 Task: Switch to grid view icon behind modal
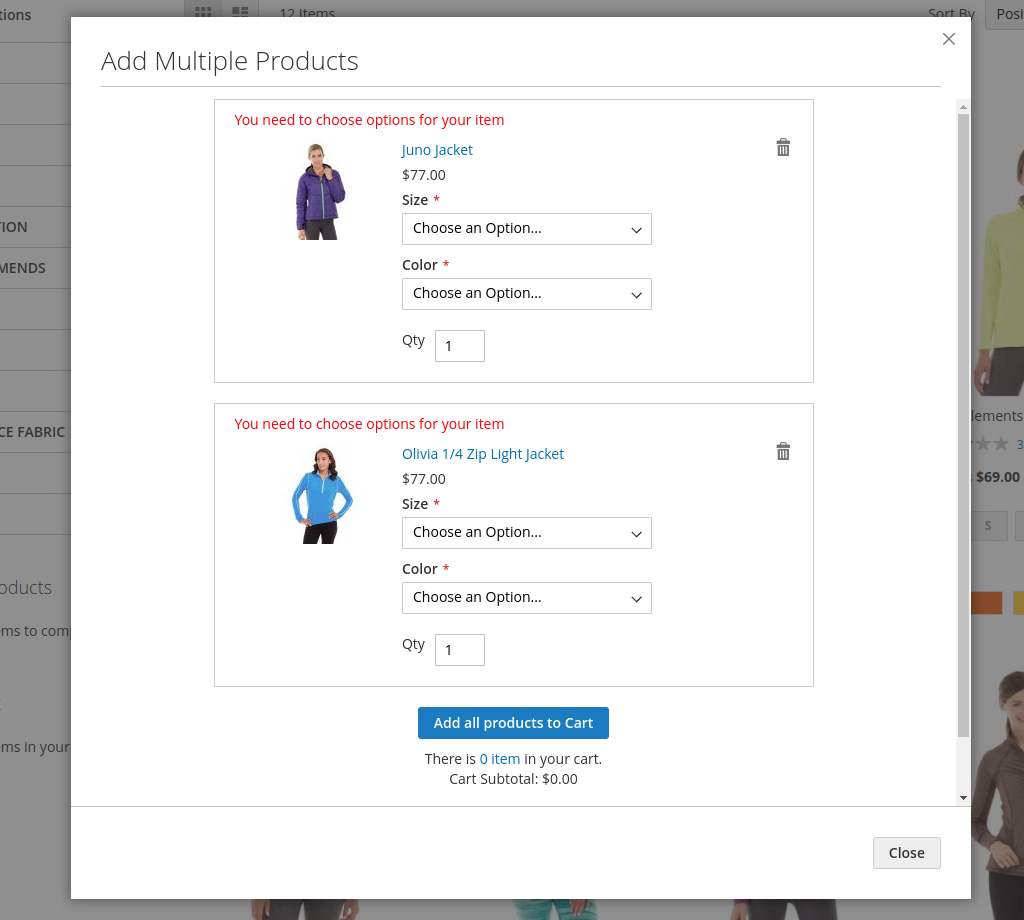tap(203, 11)
